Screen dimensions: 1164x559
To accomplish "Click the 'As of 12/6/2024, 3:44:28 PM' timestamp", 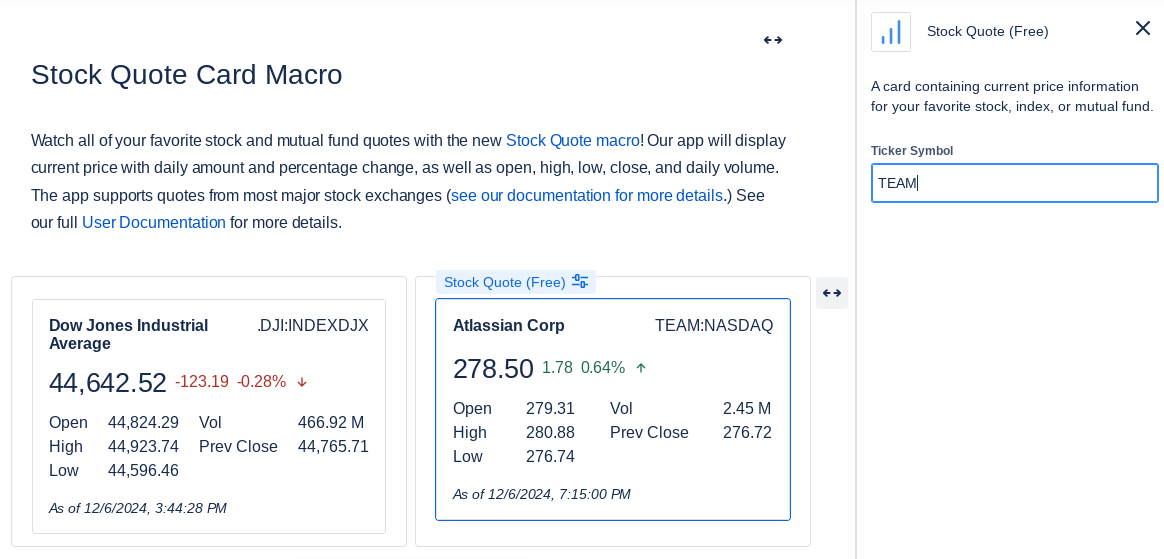I will [138, 509].
